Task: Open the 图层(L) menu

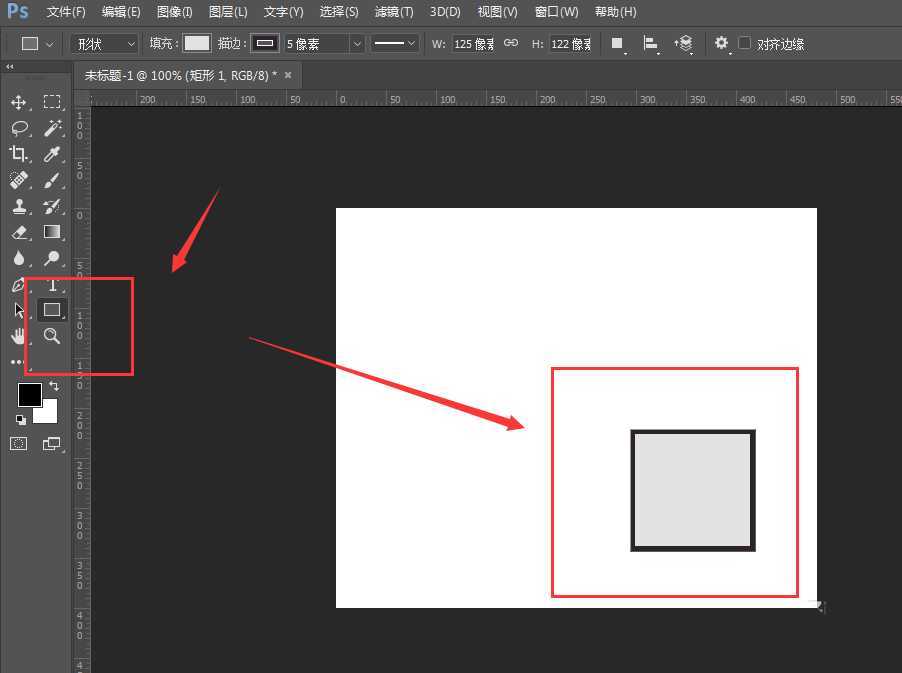Action: (x=228, y=12)
